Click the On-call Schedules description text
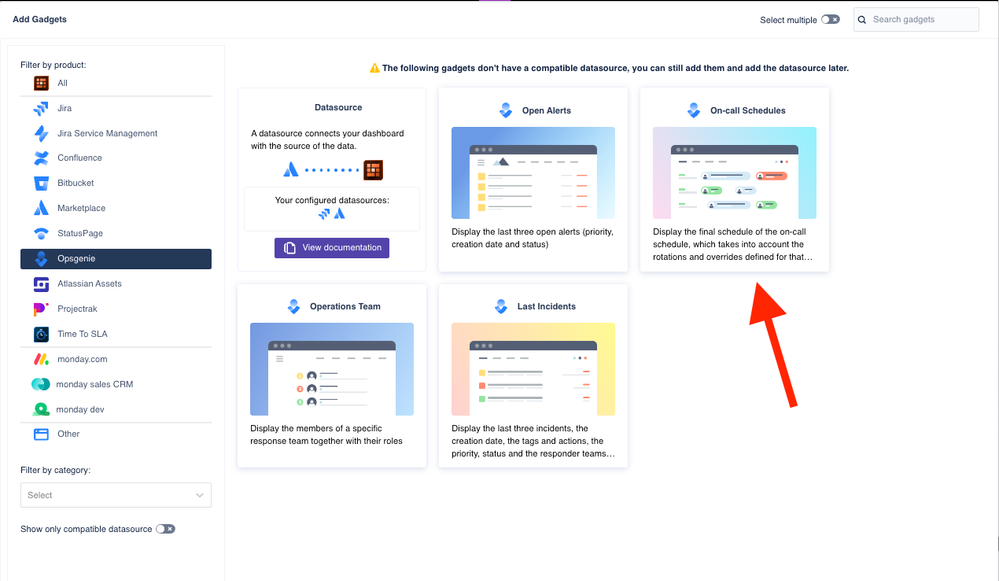 coord(733,245)
